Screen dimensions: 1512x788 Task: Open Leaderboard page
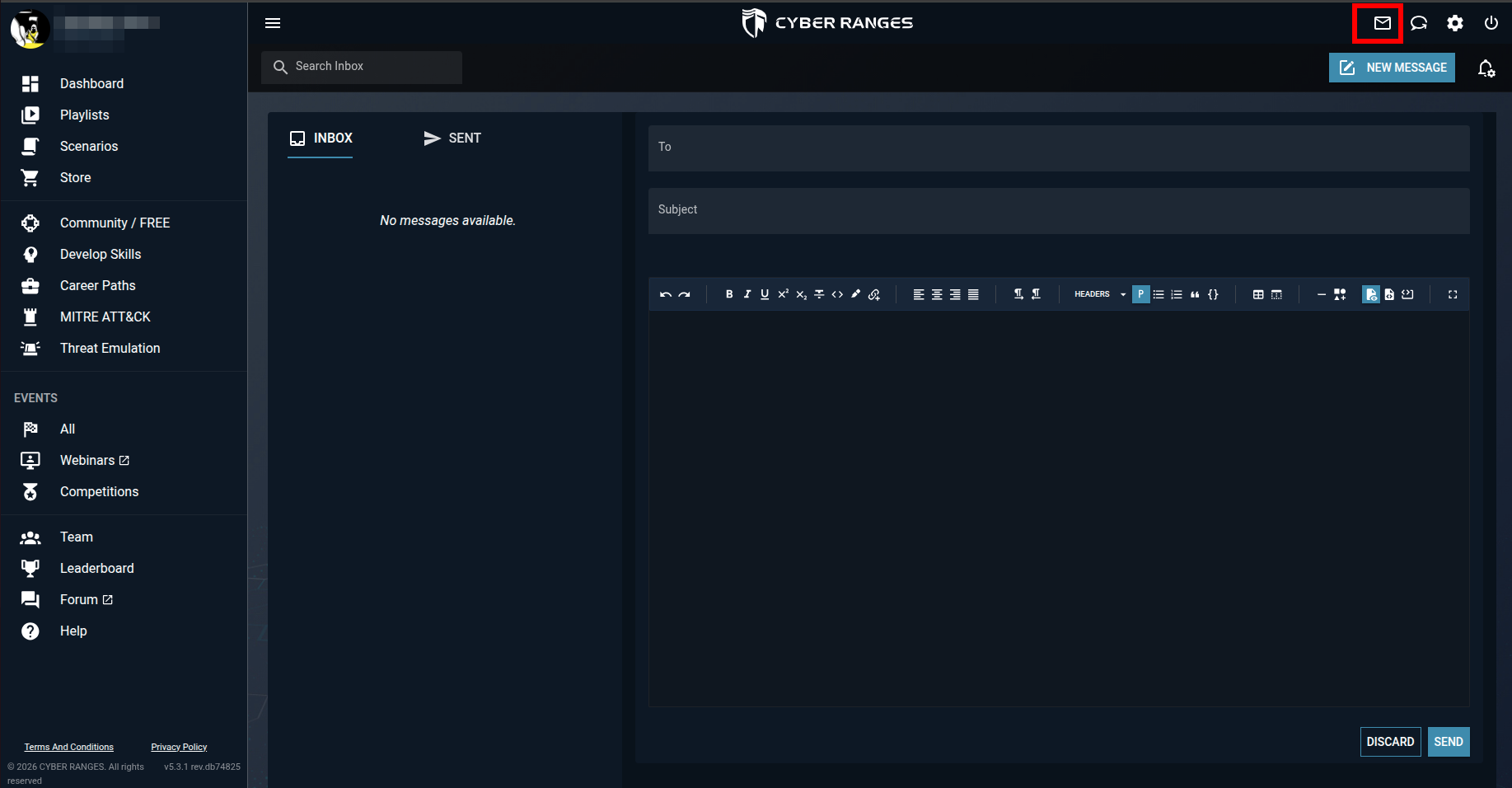click(x=96, y=569)
